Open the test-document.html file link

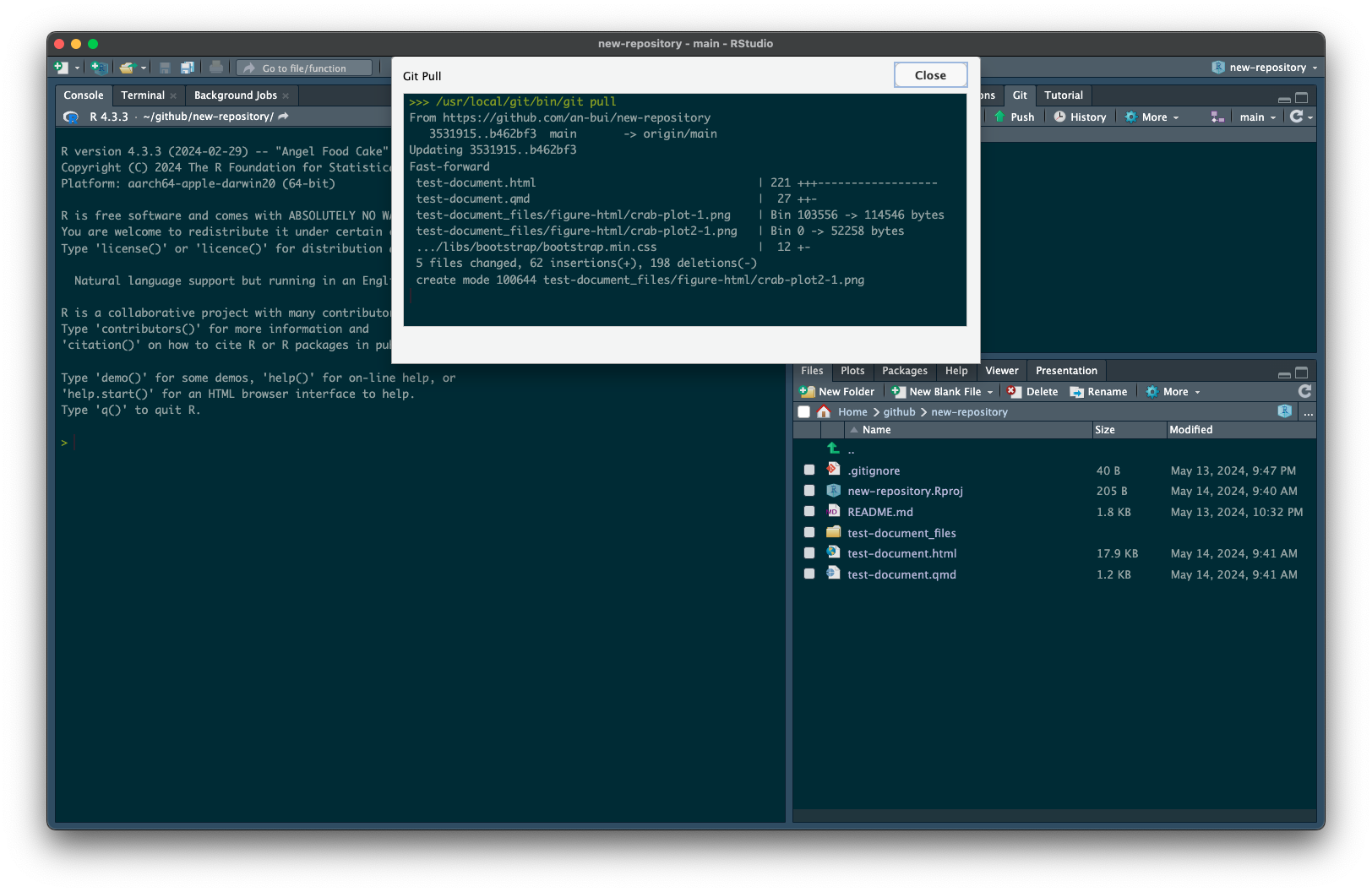901,554
